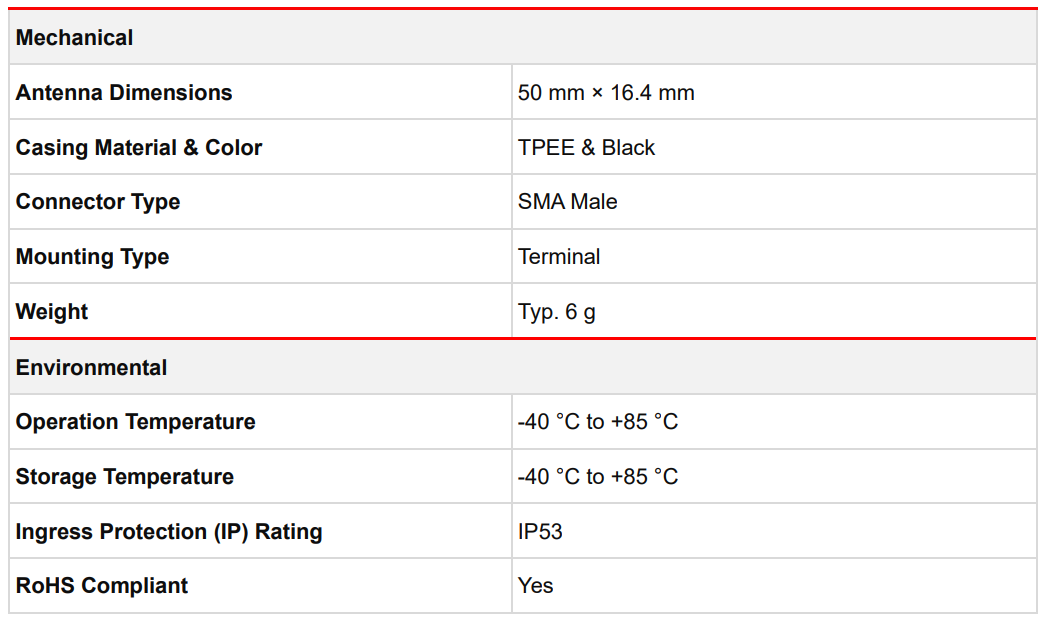
Task: Select the Ingress Protection (IP) Rating label
Action: click(169, 532)
